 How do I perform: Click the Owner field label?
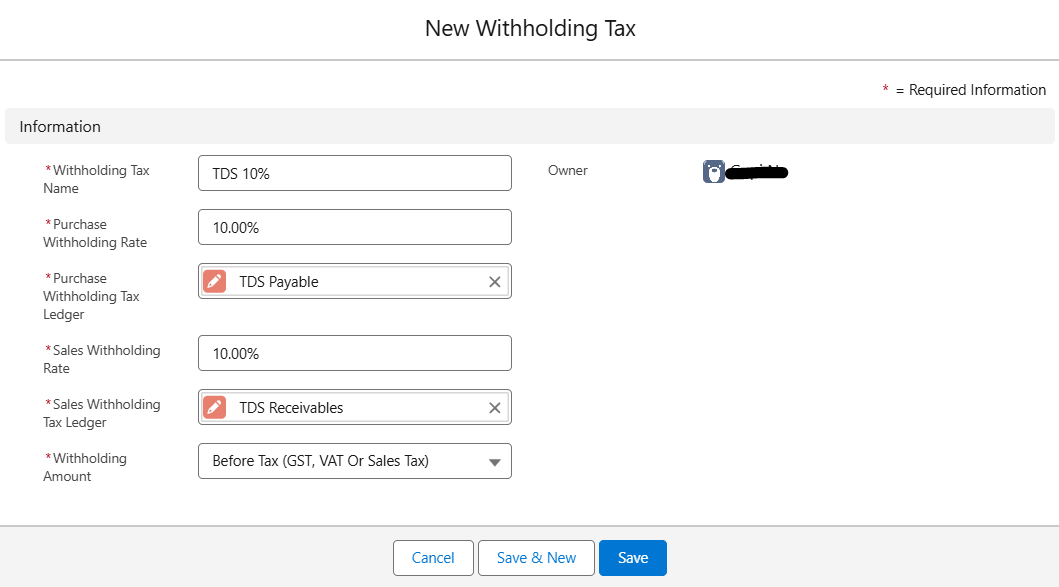coord(568,171)
